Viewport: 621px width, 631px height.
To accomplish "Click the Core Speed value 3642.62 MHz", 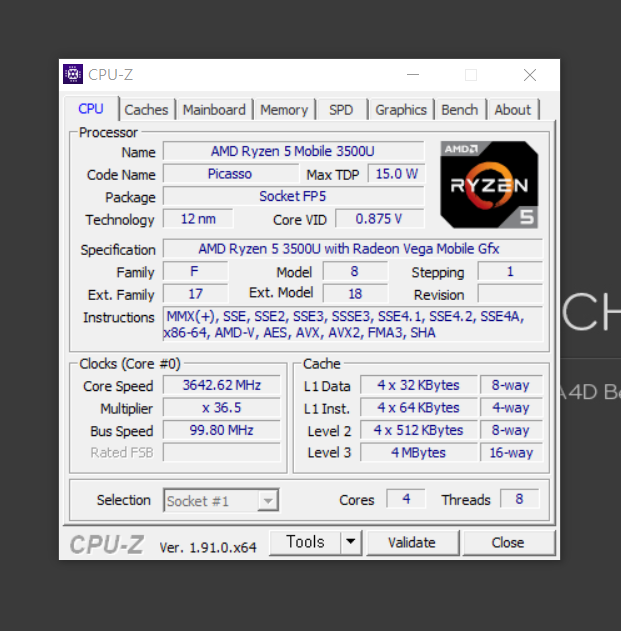I will click(x=222, y=385).
